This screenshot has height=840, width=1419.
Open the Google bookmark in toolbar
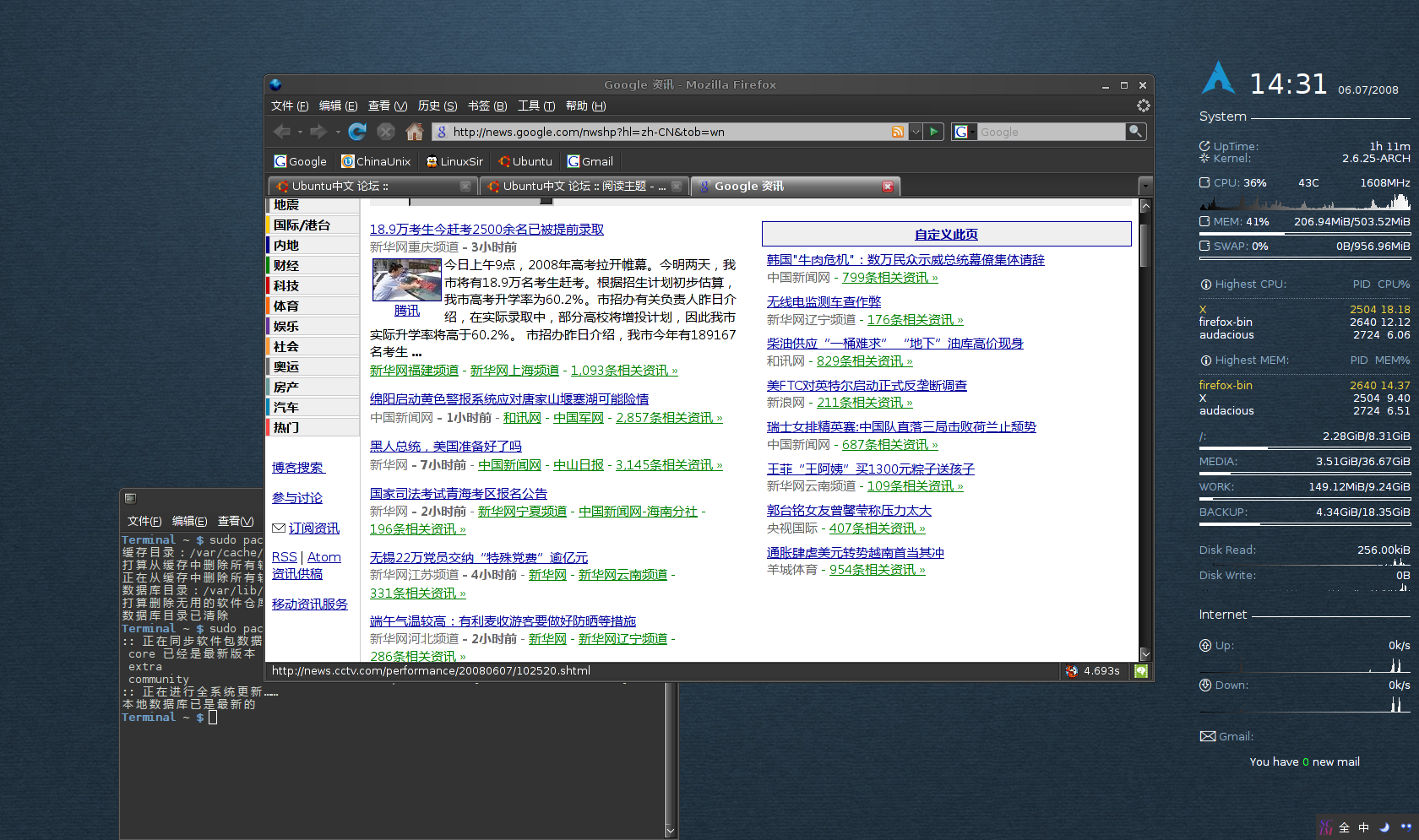click(301, 161)
